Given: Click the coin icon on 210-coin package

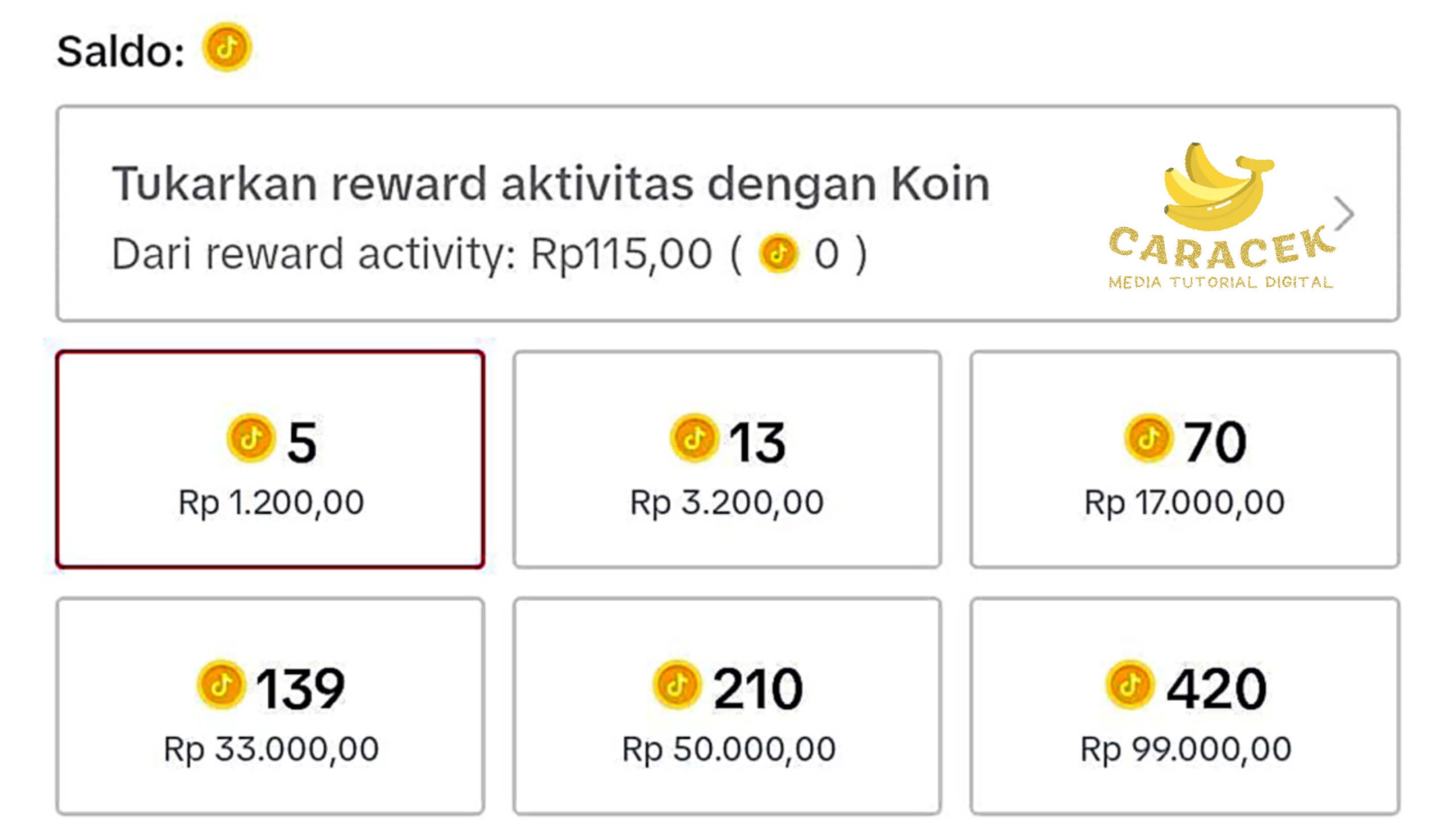Looking at the screenshot, I should point(676,685).
